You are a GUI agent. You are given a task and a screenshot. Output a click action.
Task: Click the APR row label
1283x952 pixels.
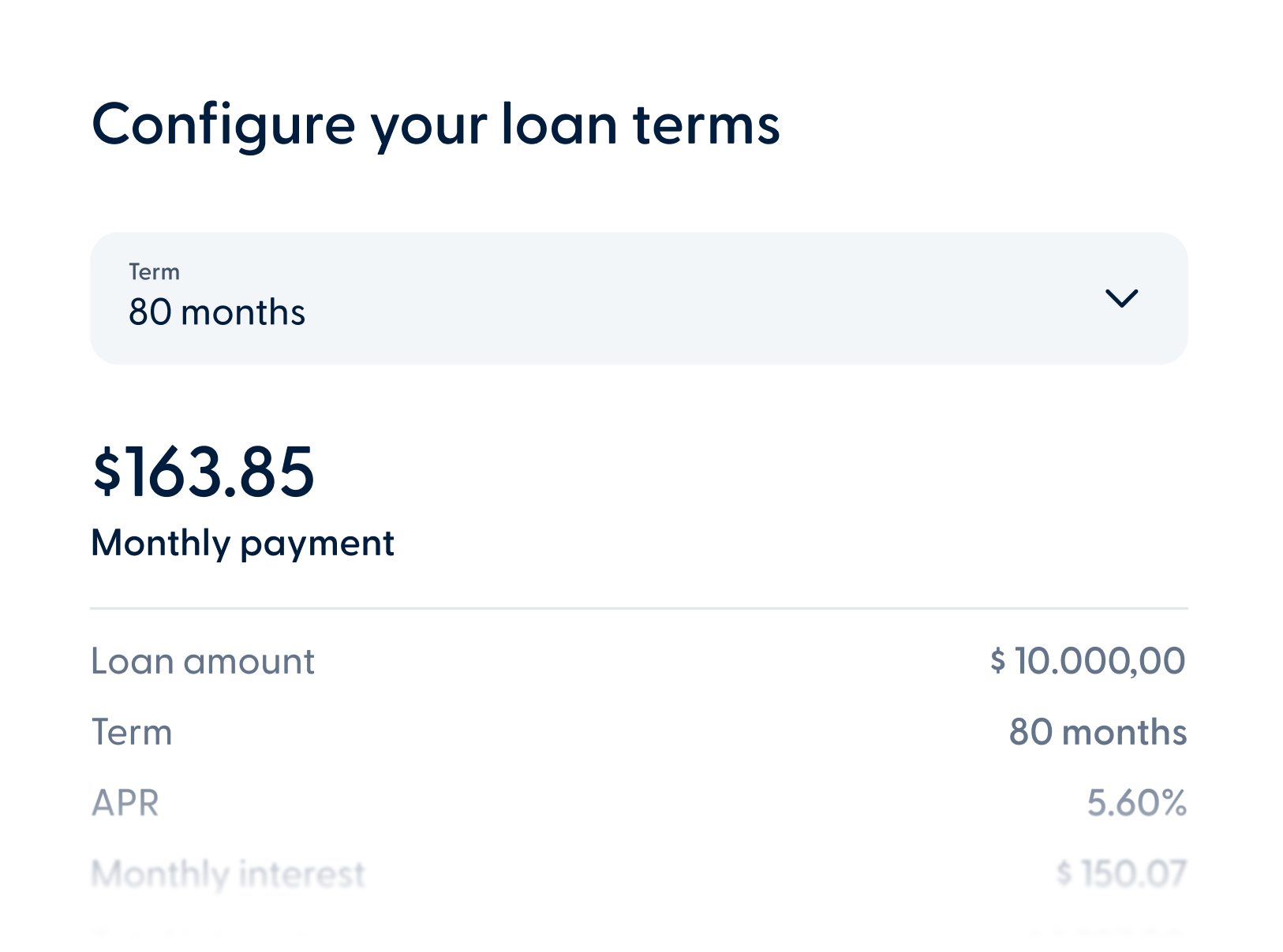[125, 803]
